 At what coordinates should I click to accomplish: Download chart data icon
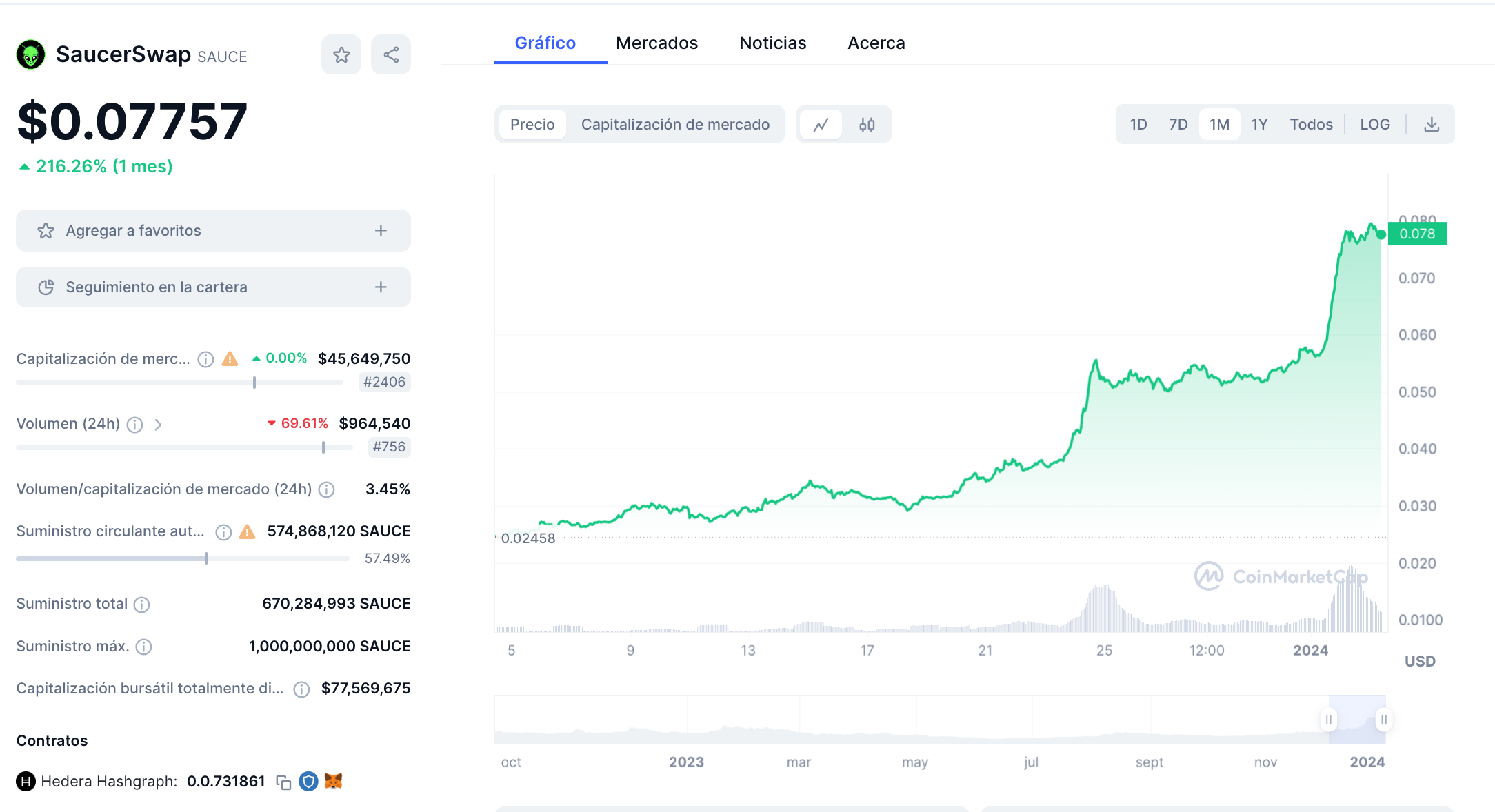coord(1432,125)
